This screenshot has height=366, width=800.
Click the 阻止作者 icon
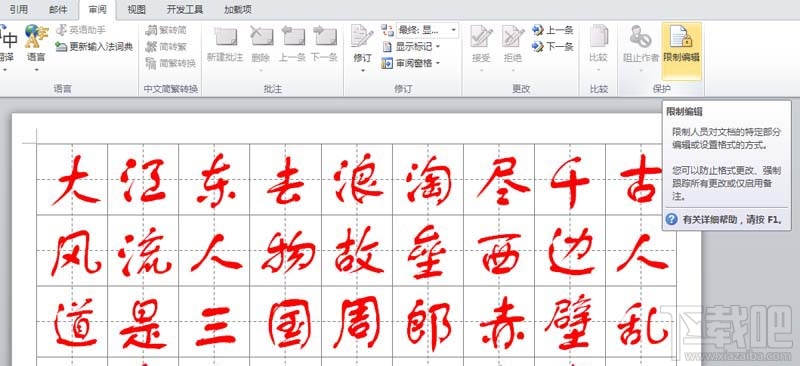[x=641, y=37]
